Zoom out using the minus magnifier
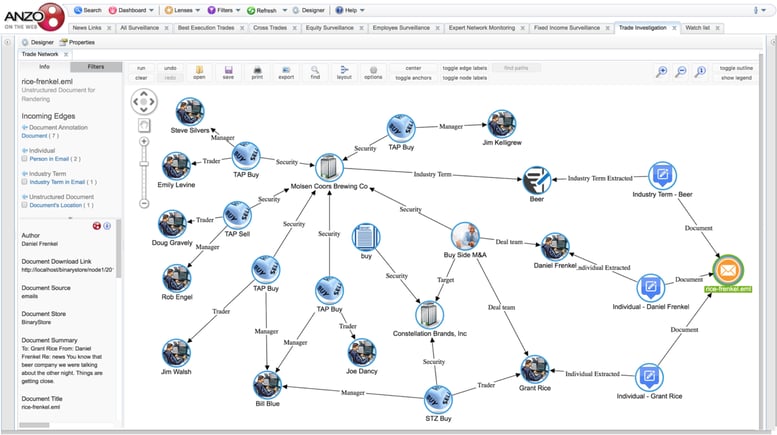 click(x=681, y=72)
